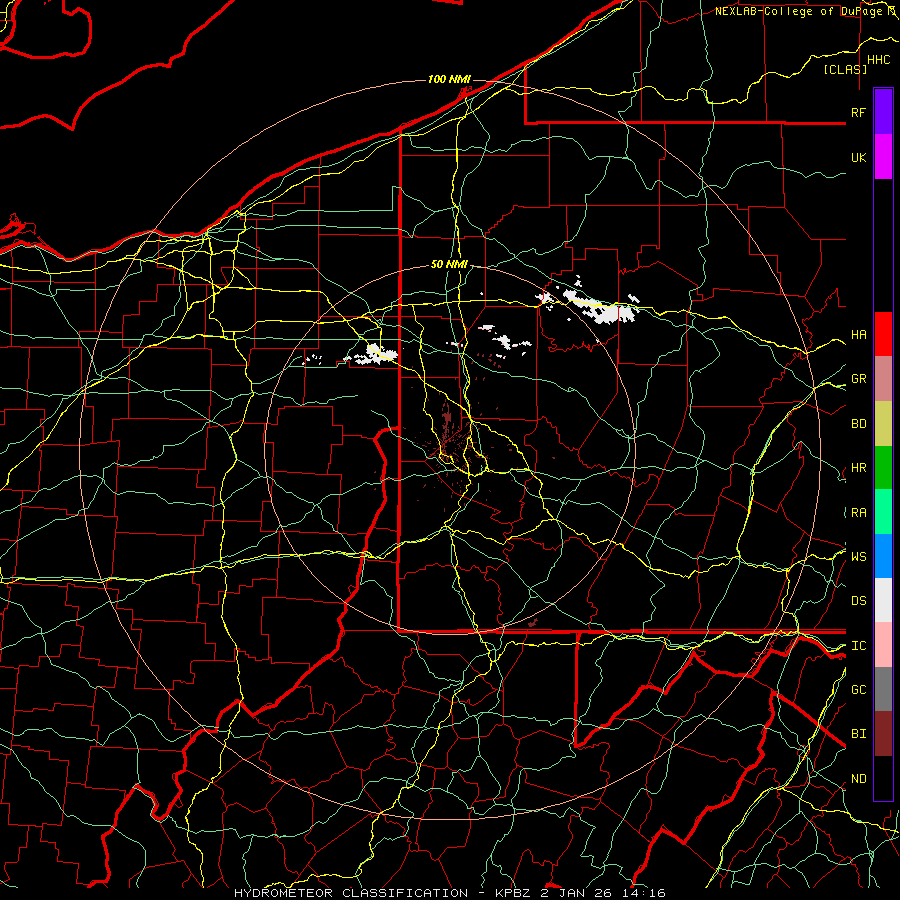This screenshot has width=900, height=900.
Task: Click the KPBZ radar site identifier
Action: point(514,893)
